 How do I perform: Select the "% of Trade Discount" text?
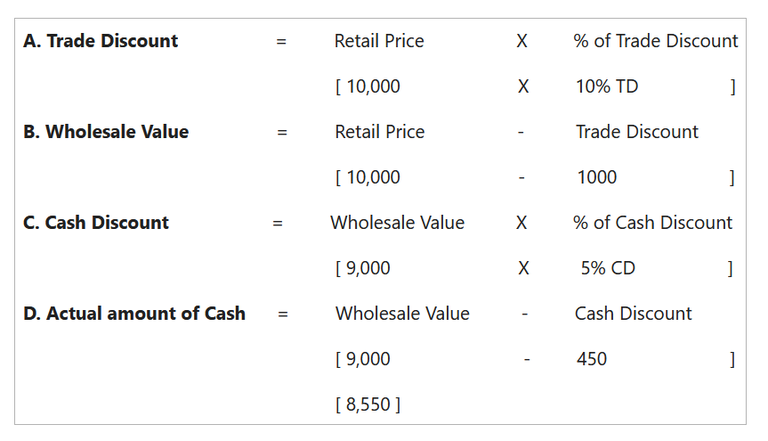(x=655, y=41)
